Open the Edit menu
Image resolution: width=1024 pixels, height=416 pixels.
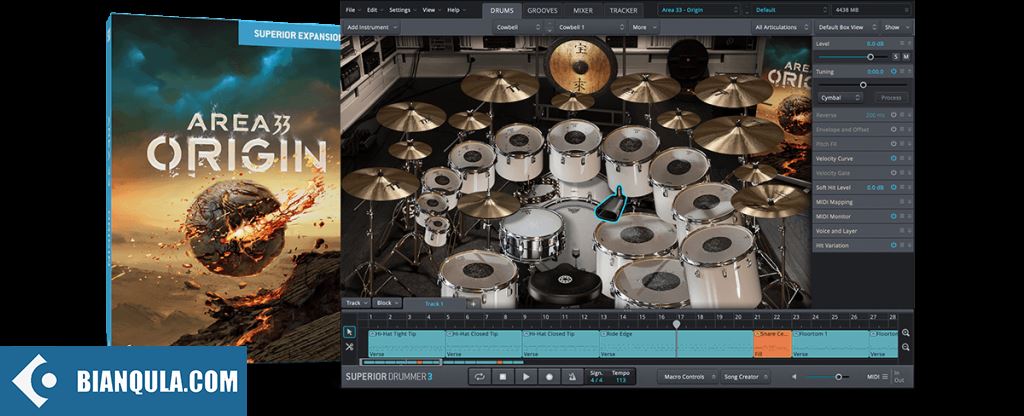[x=374, y=10]
